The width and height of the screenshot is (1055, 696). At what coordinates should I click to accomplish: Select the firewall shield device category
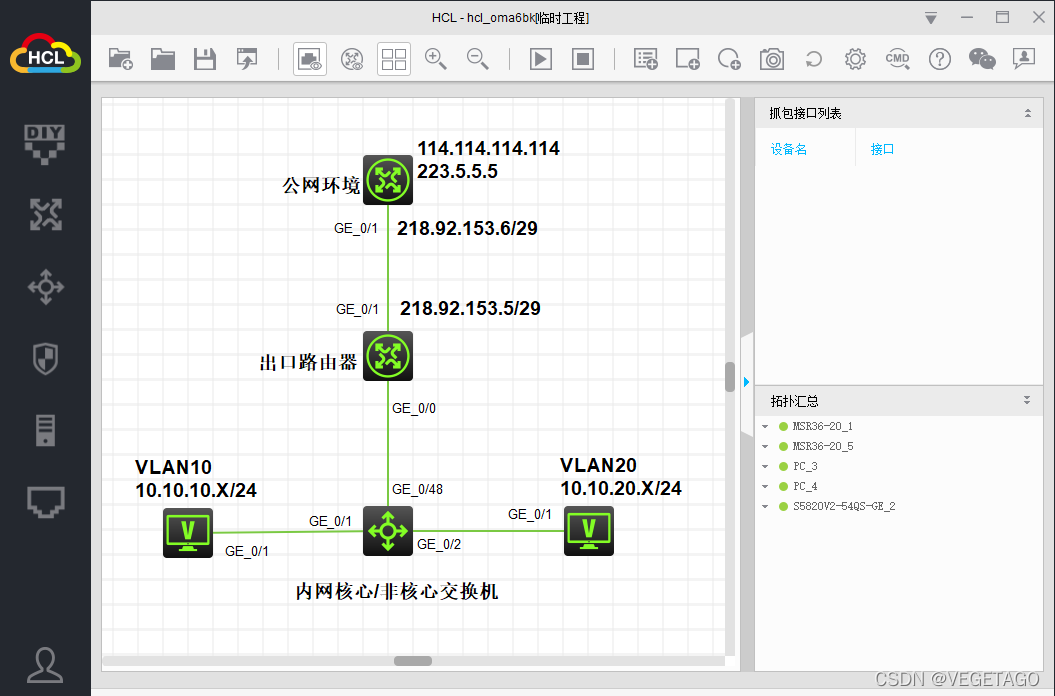(45, 358)
